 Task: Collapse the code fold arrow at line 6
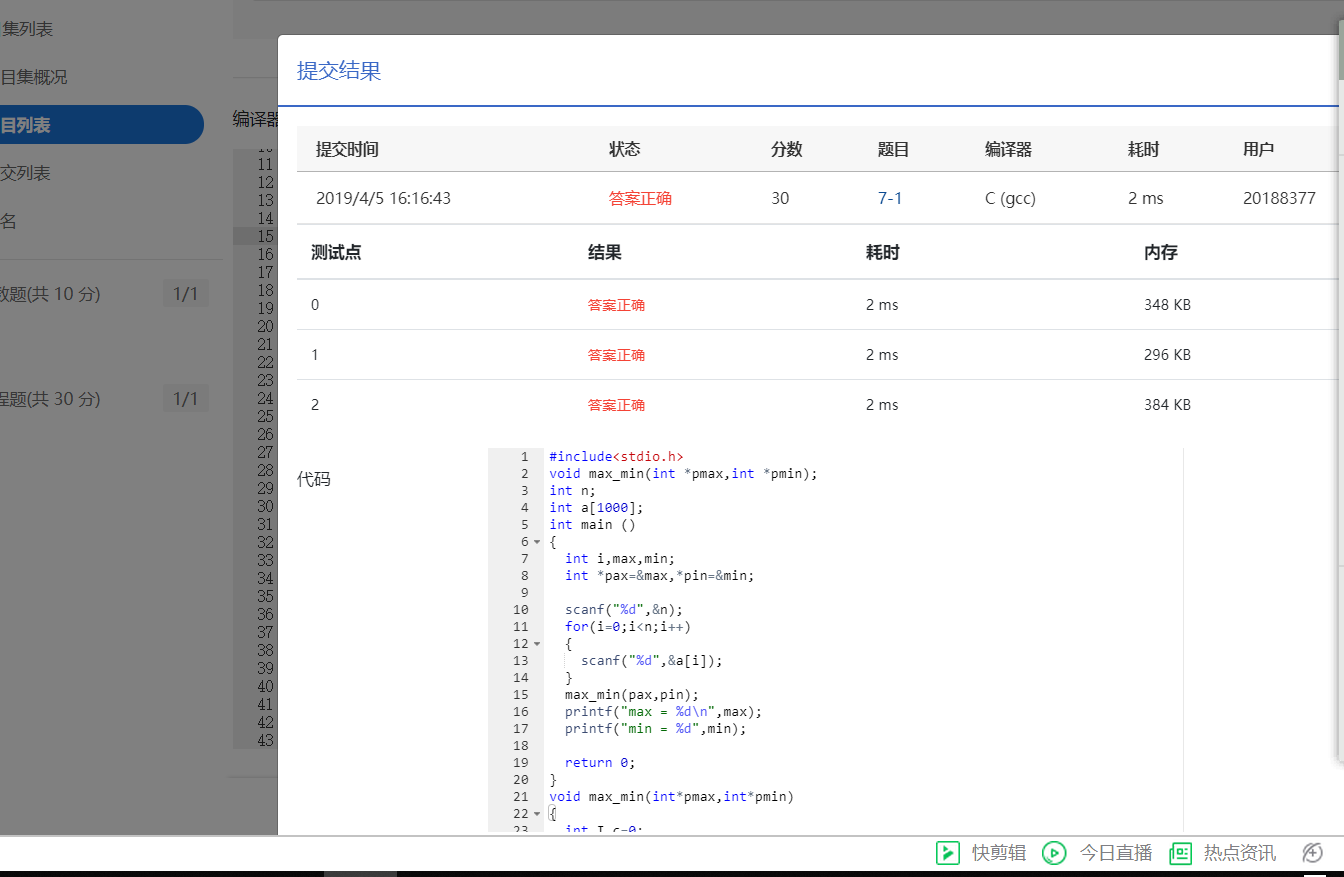click(537, 542)
